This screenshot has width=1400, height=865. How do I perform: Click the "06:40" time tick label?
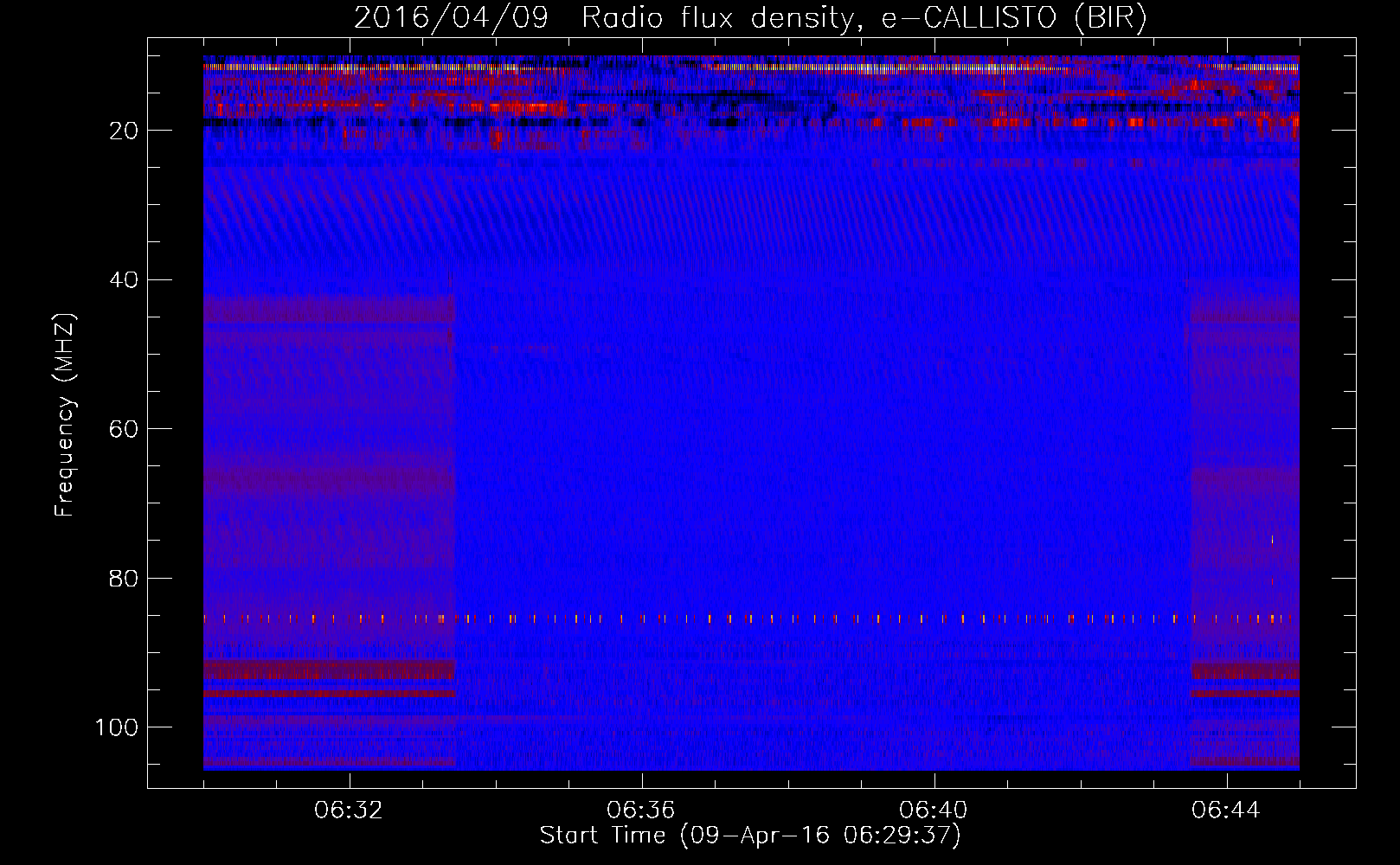click(x=933, y=811)
